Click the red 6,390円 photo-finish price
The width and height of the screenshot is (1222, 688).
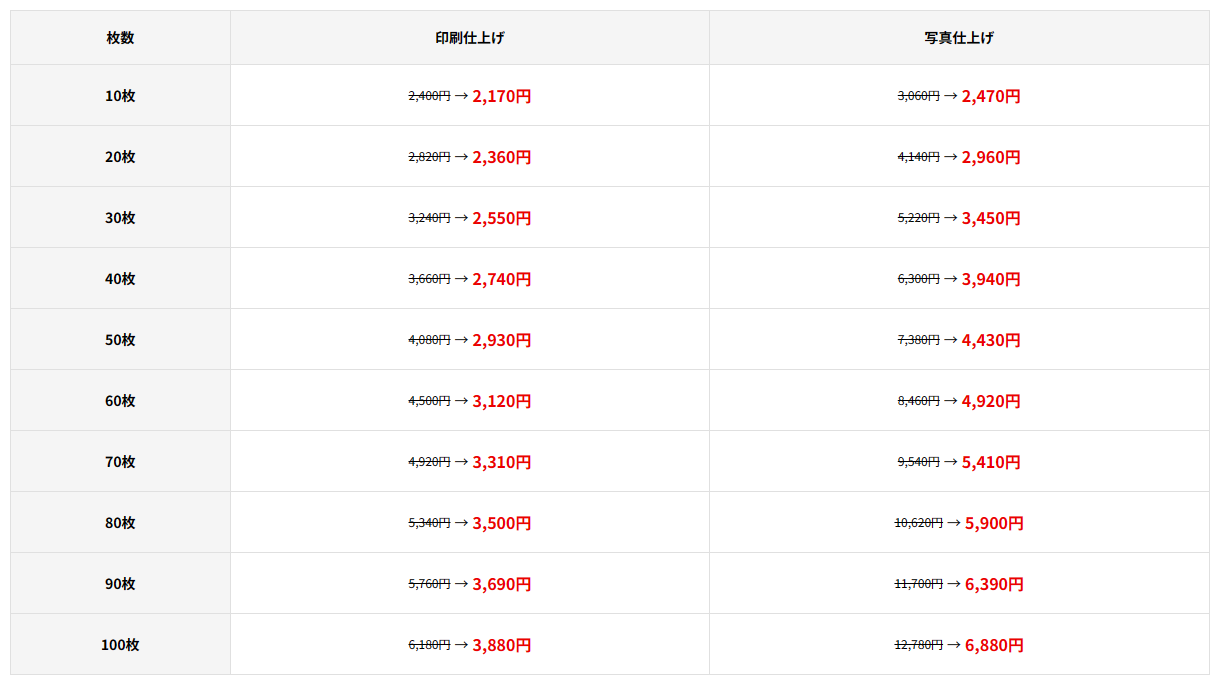click(994, 585)
